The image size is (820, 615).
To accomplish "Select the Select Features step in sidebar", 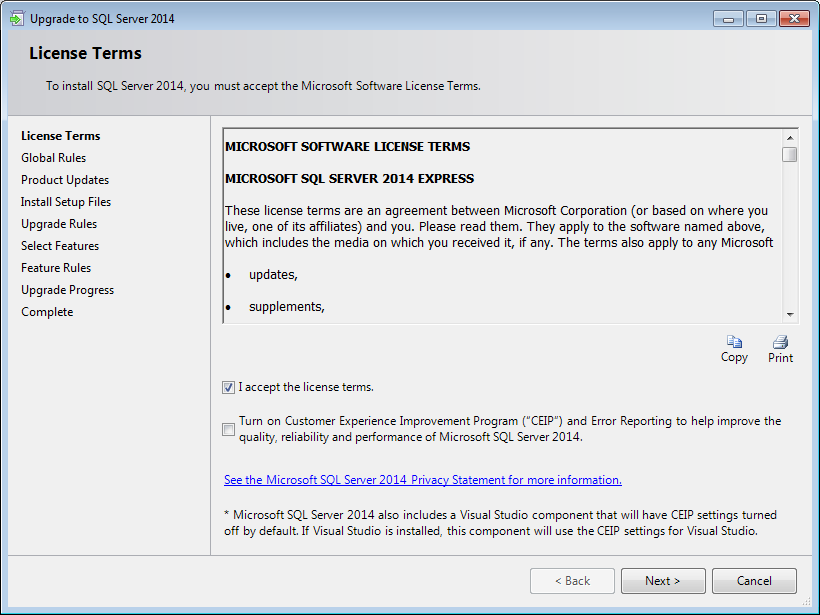I will [x=60, y=246].
